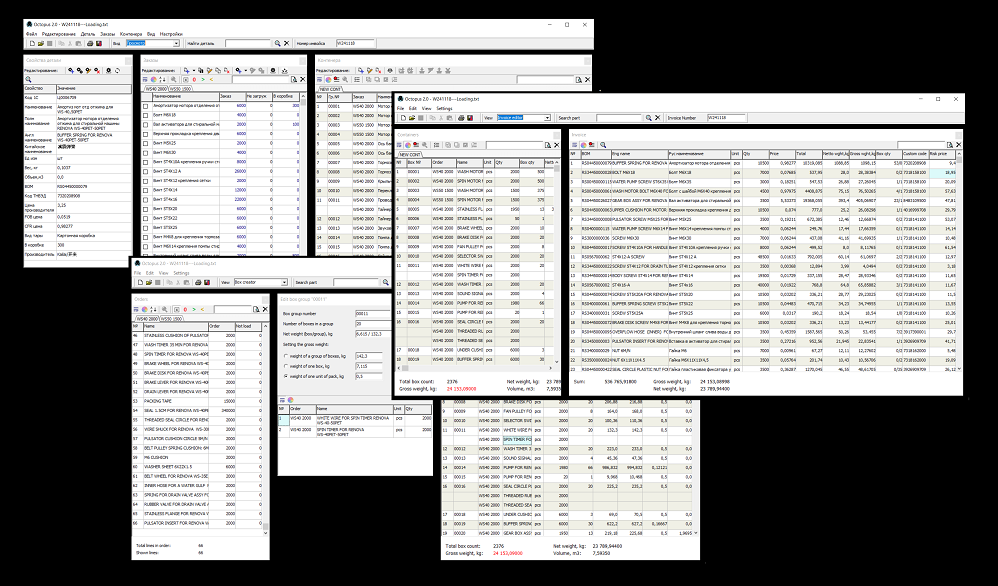
Task: Open the Settings menu in the Invoice editor window
Action: (x=444, y=108)
